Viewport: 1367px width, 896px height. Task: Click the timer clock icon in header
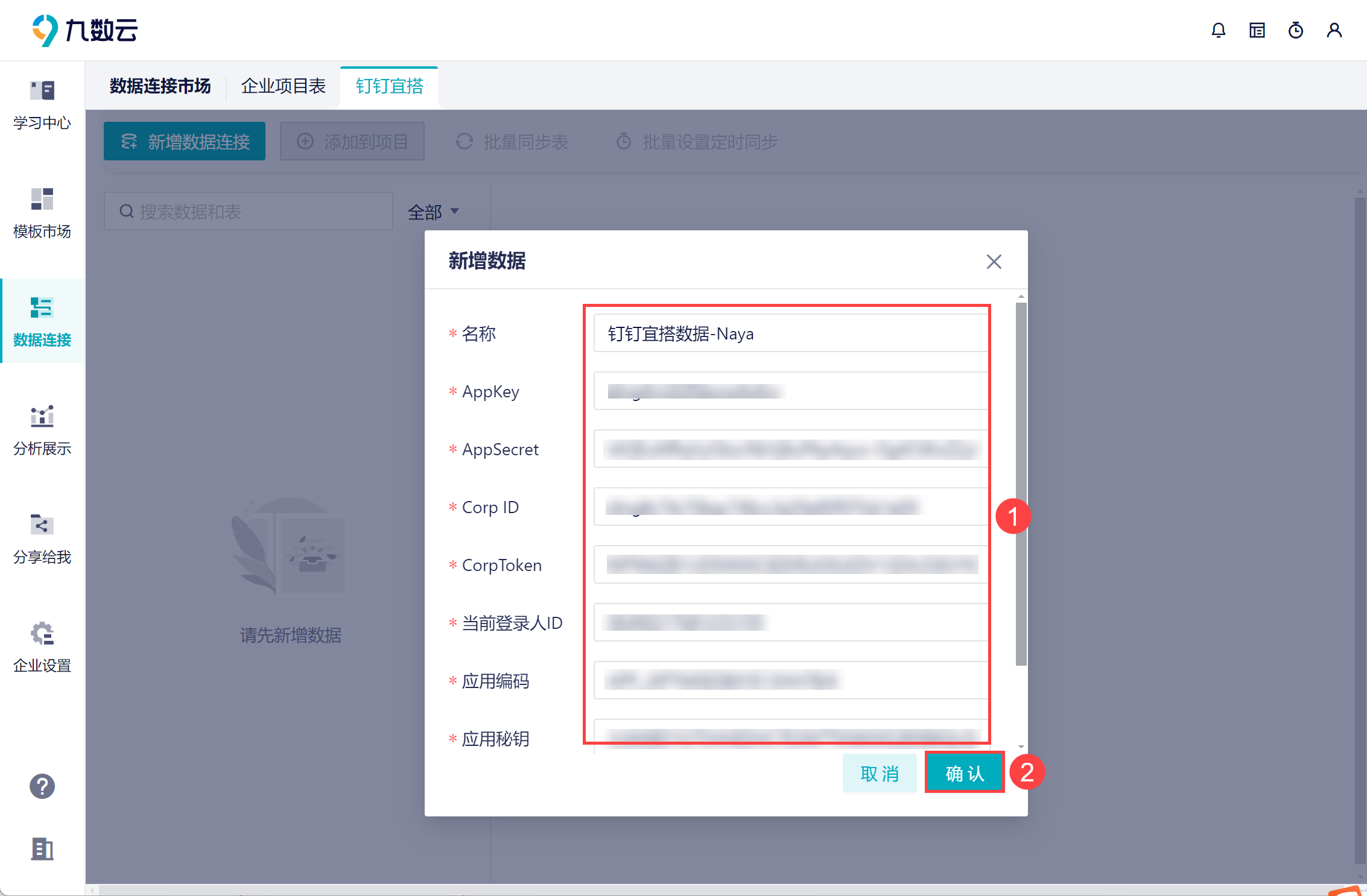[1295, 30]
